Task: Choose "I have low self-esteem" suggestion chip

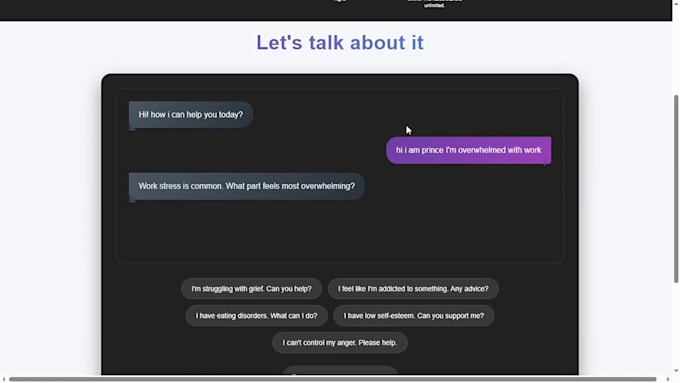Action: [x=414, y=316]
